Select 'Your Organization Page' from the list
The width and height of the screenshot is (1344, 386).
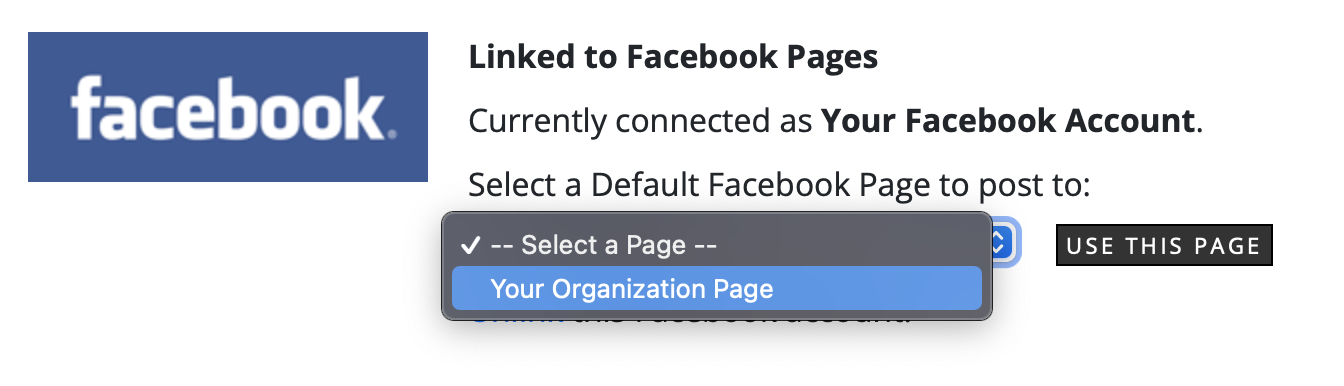coord(716,289)
